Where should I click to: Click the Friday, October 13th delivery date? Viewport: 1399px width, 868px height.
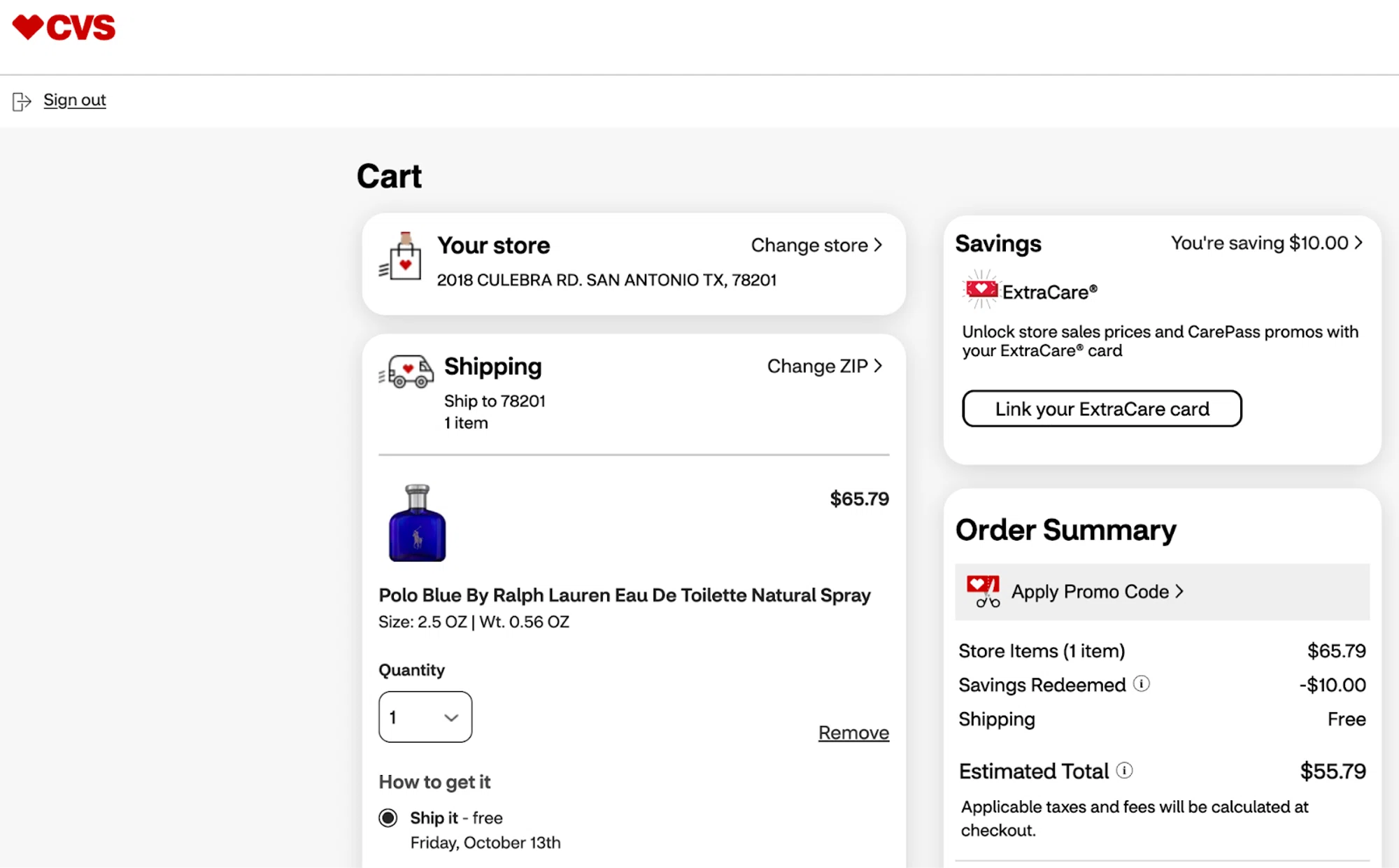(x=485, y=842)
